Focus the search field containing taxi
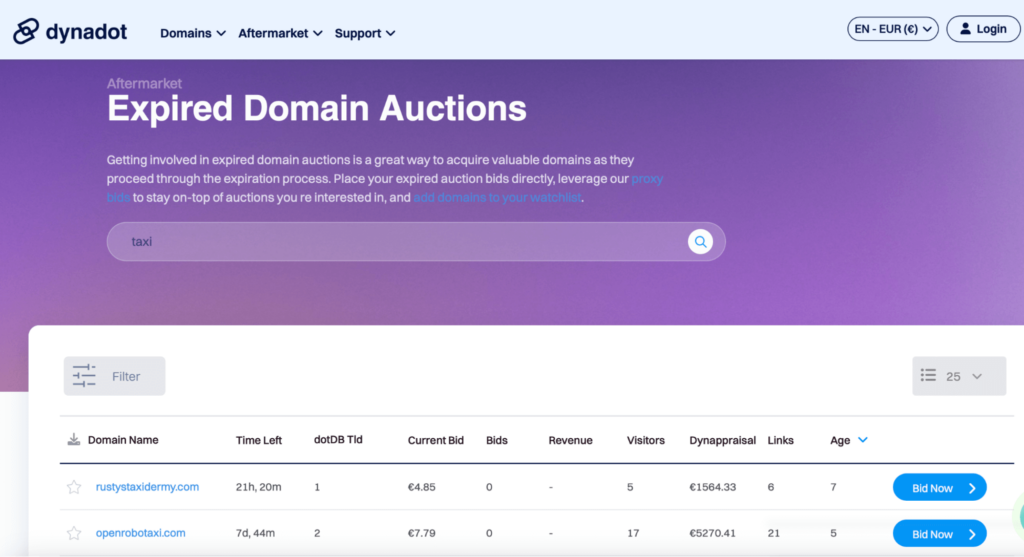Screen dimensions: 1024x557 tap(416, 242)
